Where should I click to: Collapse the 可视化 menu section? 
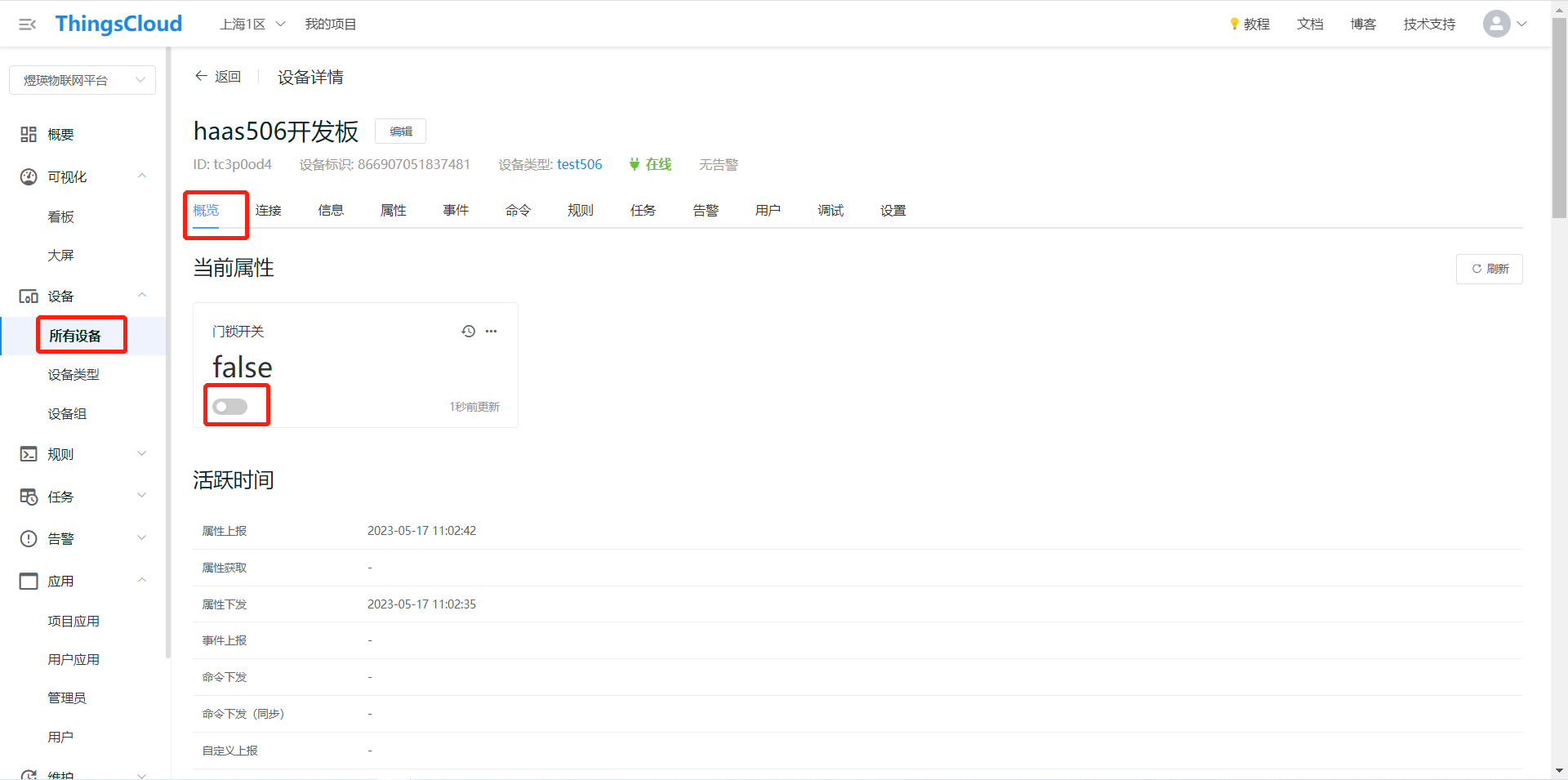click(x=142, y=176)
